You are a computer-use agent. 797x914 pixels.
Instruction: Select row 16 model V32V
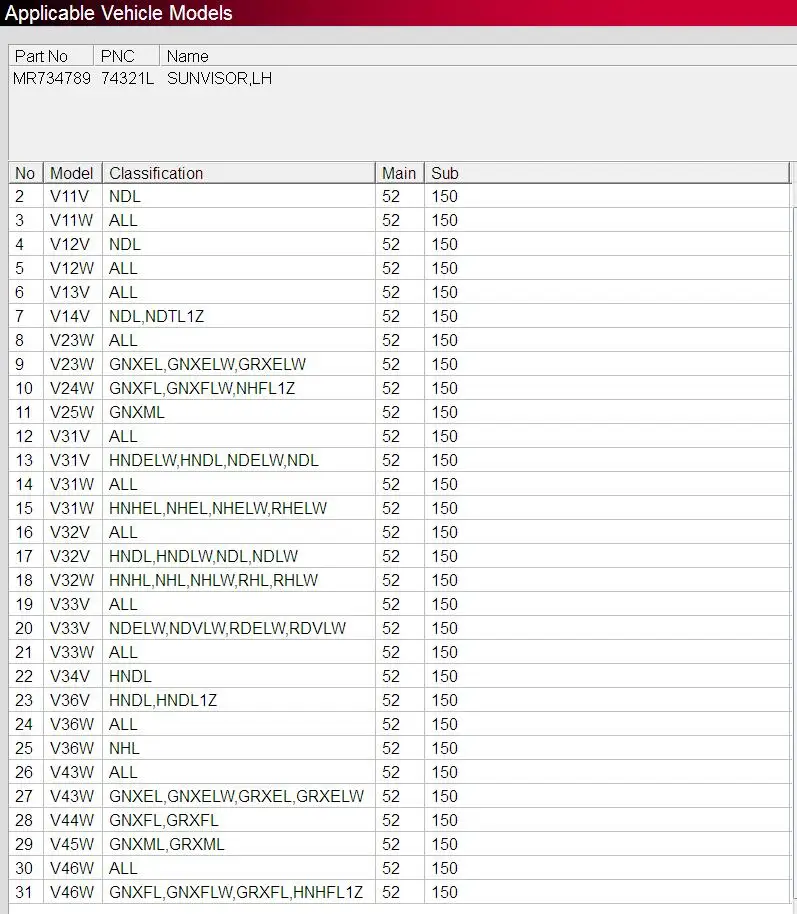[x=69, y=532]
